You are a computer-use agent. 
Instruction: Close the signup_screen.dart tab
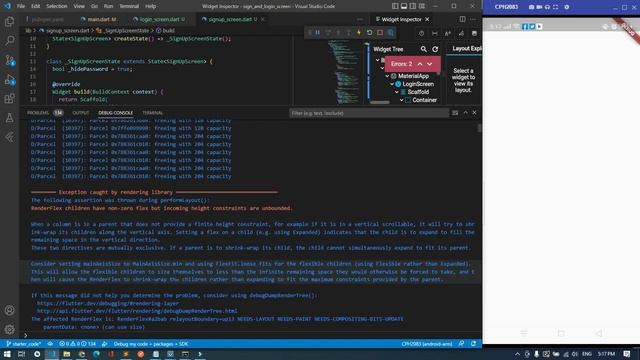point(263,19)
